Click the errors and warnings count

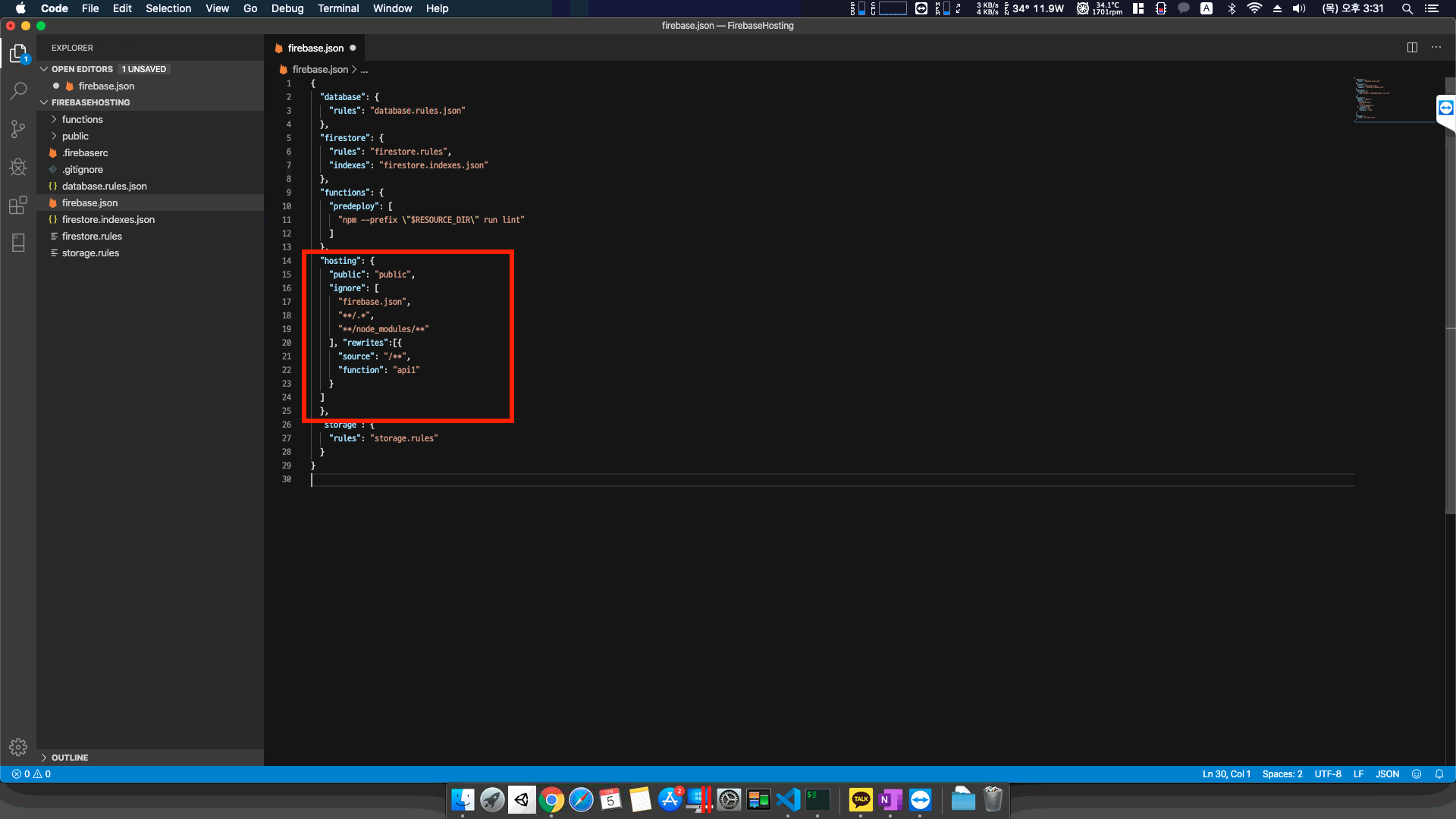click(32, 774)
